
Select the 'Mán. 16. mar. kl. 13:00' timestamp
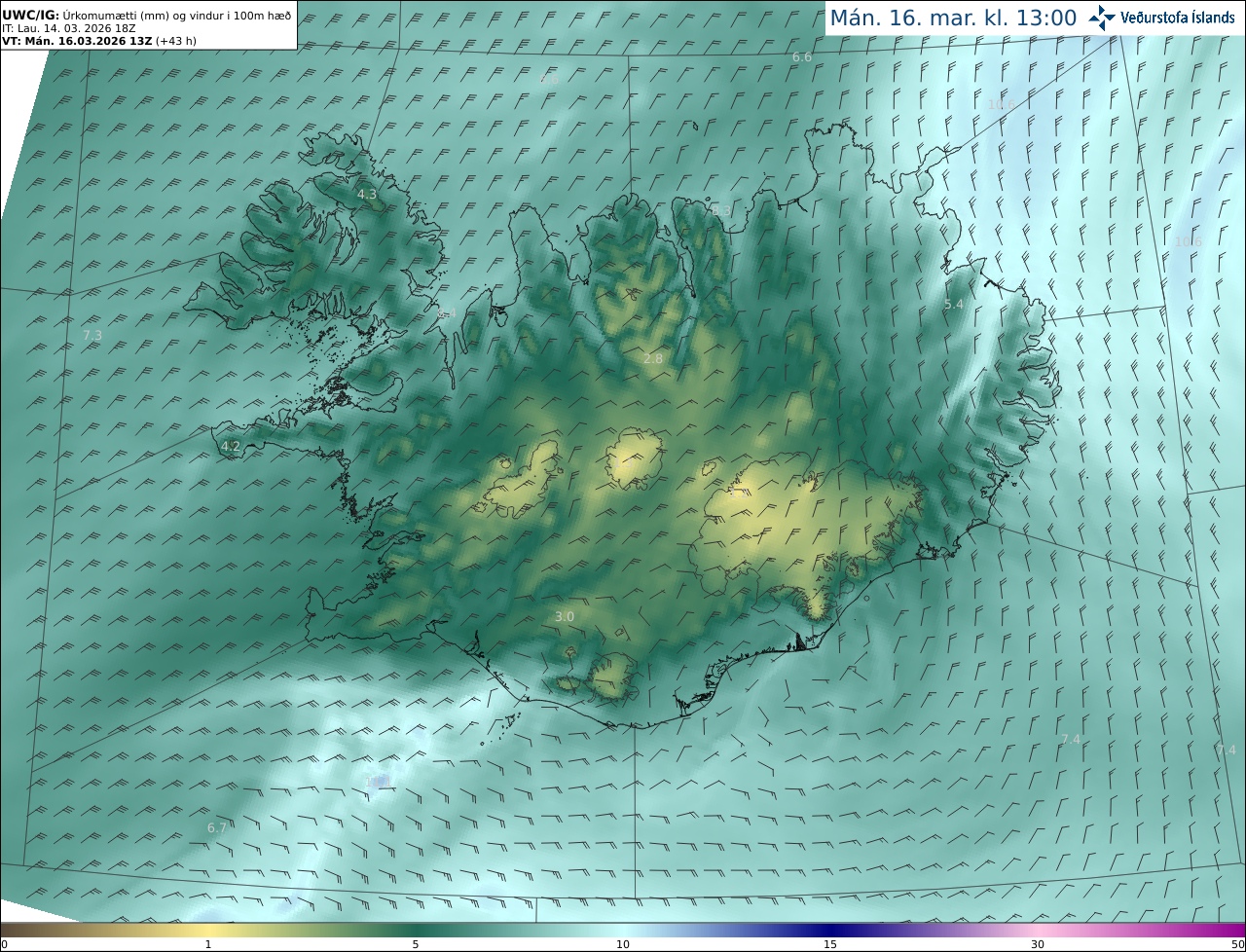(x=953, y=18)
